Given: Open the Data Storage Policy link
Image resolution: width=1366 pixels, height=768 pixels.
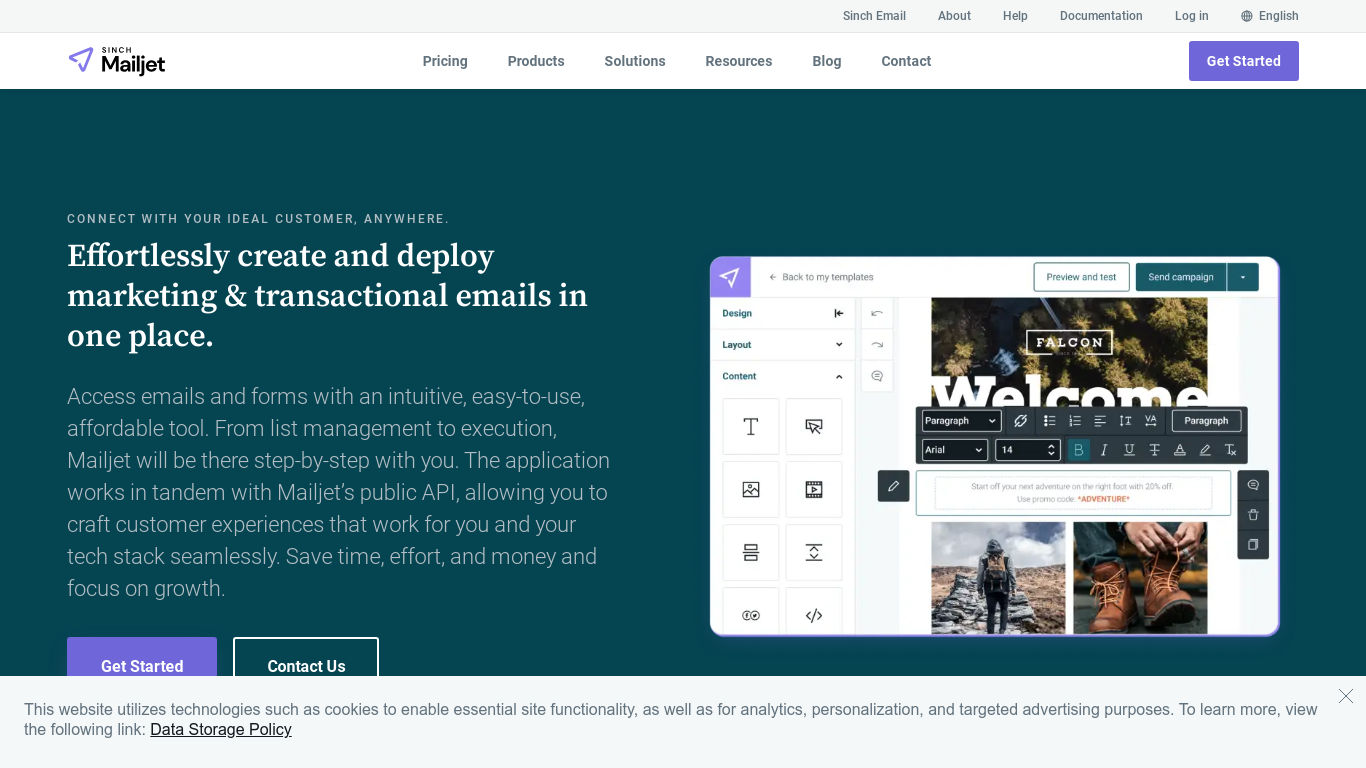Looking at the screenshot, I should [221, 729].
